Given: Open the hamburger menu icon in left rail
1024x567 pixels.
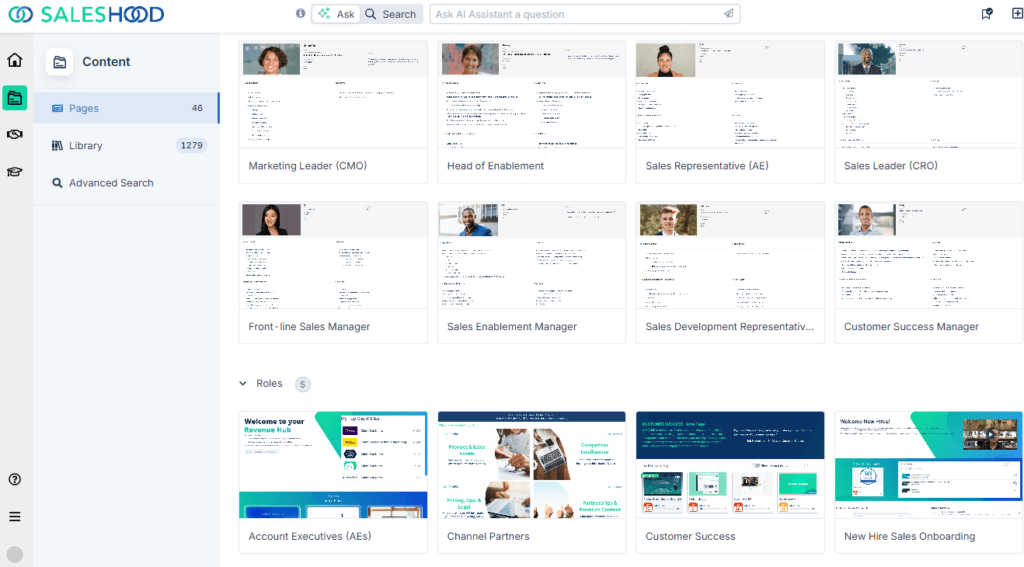Looking at the screenshot, I should click(x=14, y=517).
